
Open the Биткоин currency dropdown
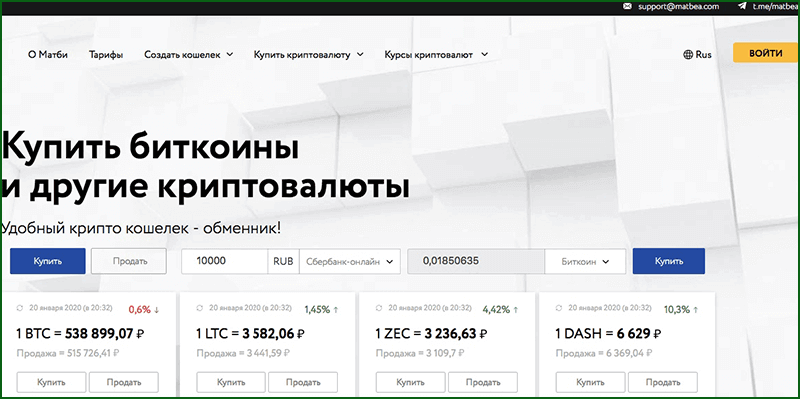pos(585,261)
